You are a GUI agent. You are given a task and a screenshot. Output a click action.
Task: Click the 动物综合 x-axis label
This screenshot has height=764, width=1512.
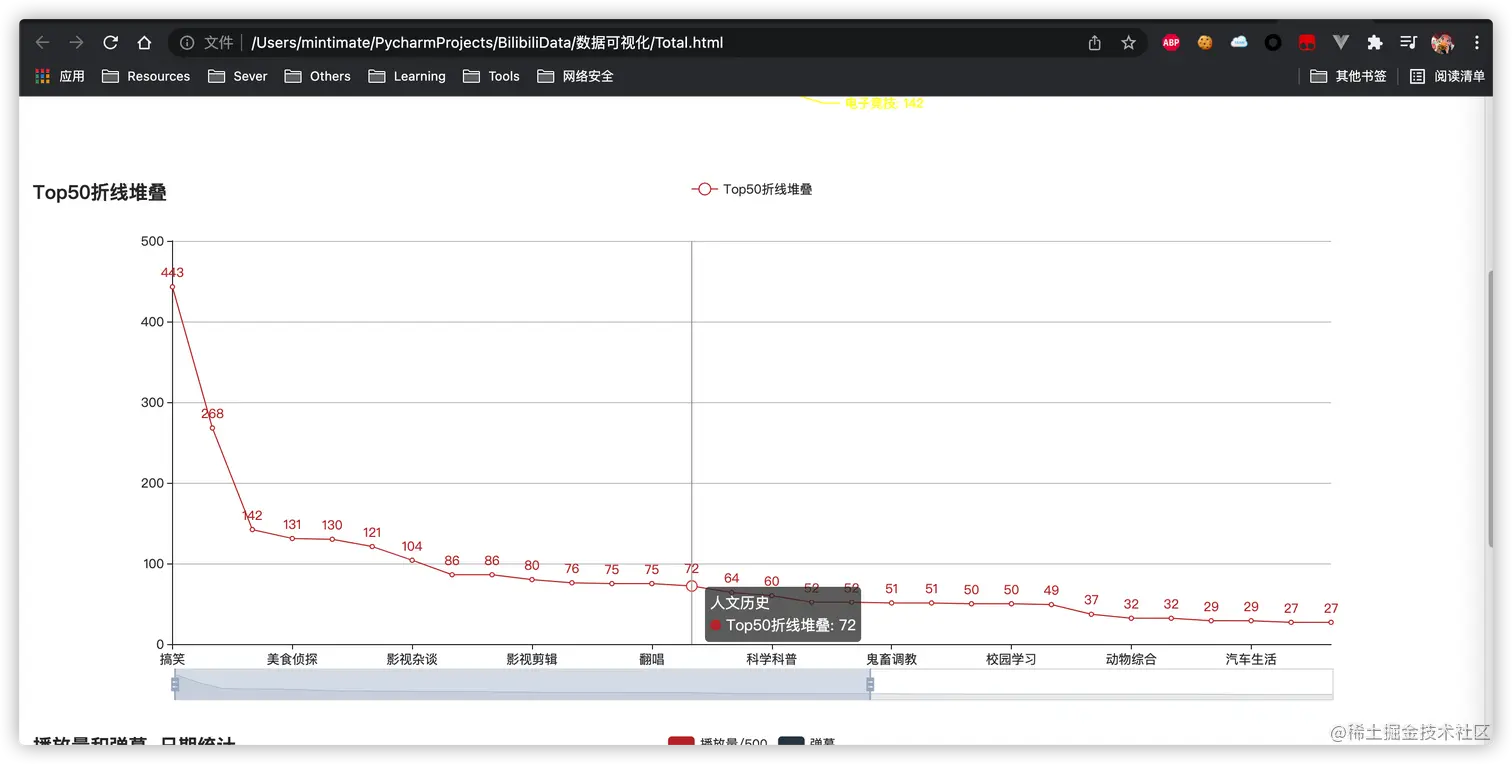tap(1131, 660)
